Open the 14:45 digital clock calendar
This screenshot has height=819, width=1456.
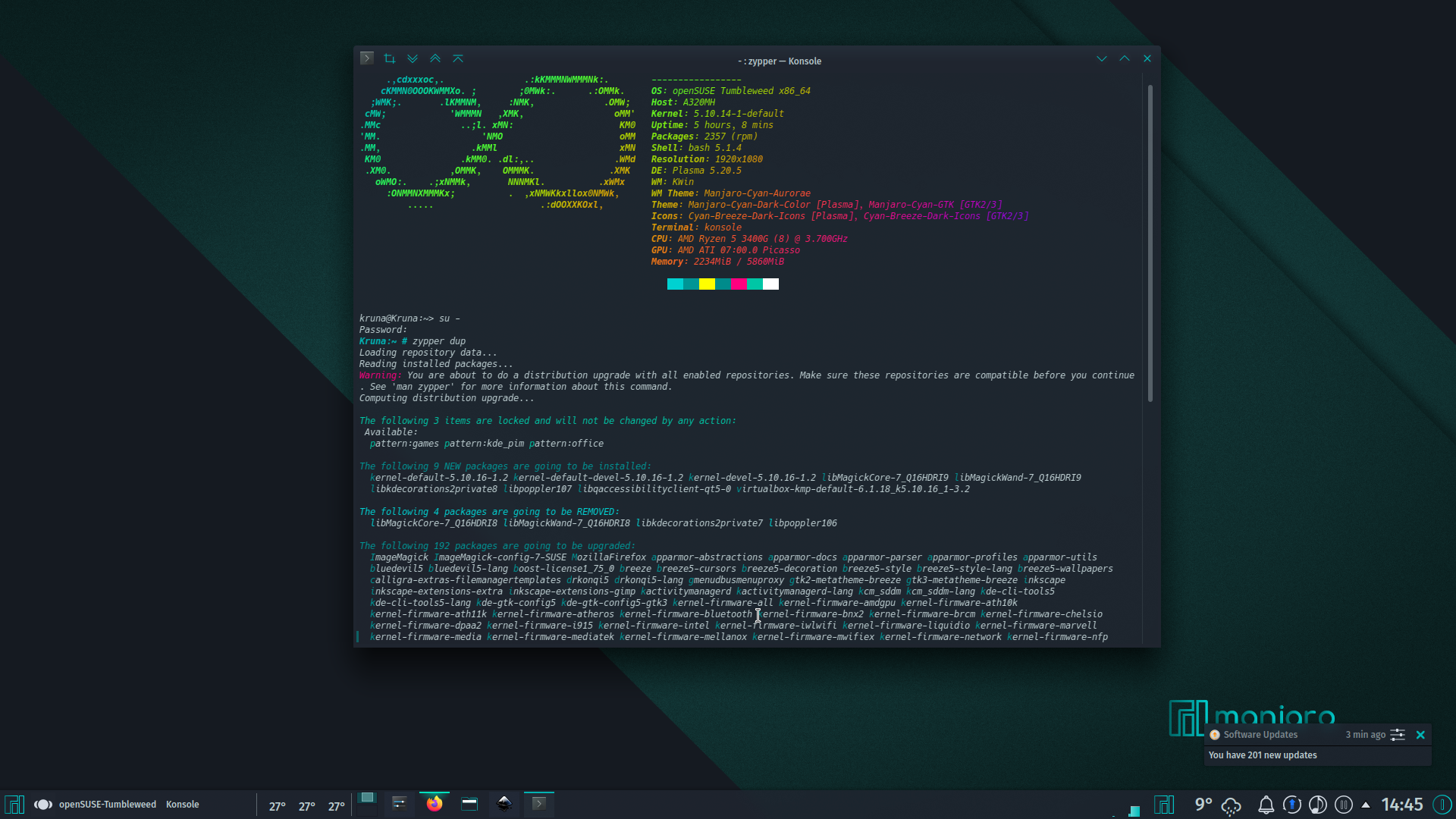pos(1401,805)
